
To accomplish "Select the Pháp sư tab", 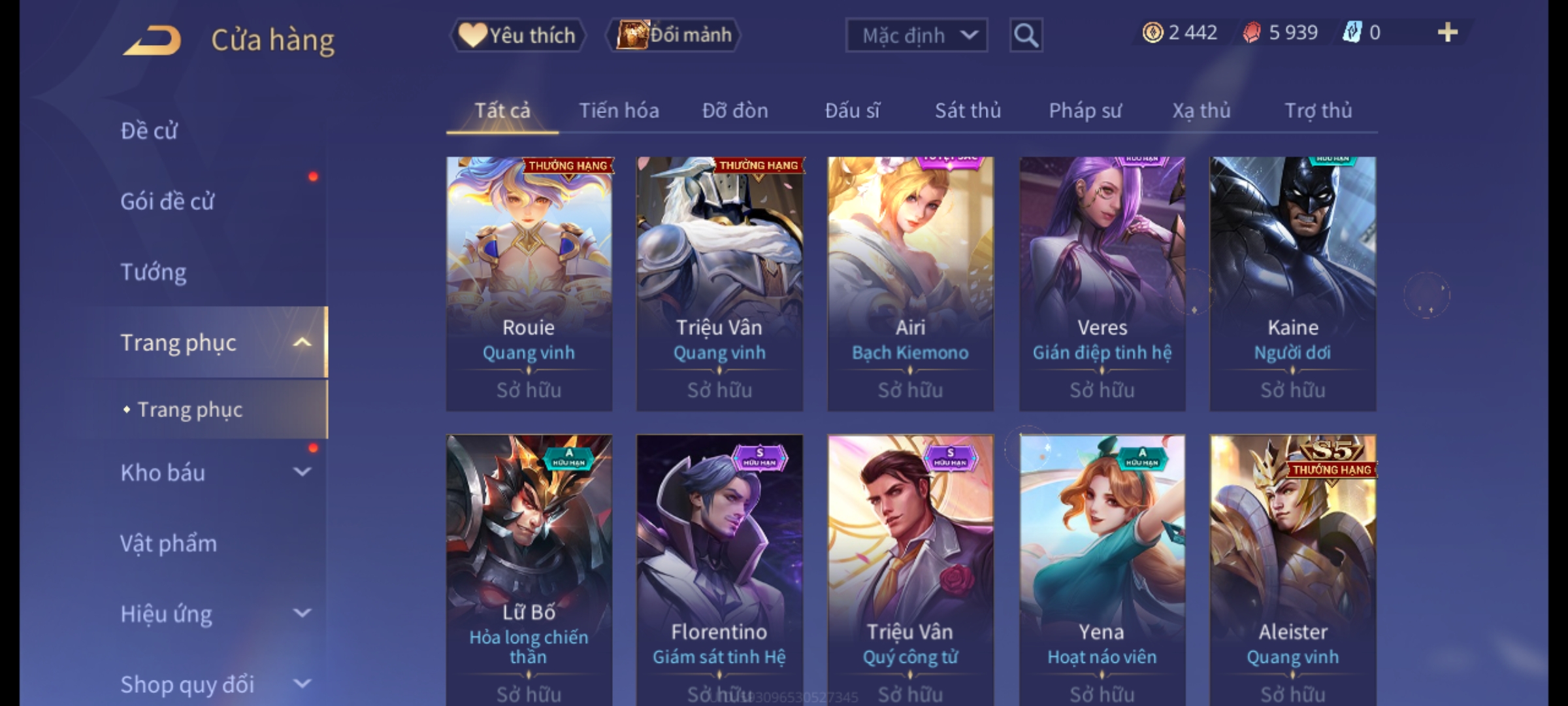I will pyautogui.click(x=1085, y=110).
